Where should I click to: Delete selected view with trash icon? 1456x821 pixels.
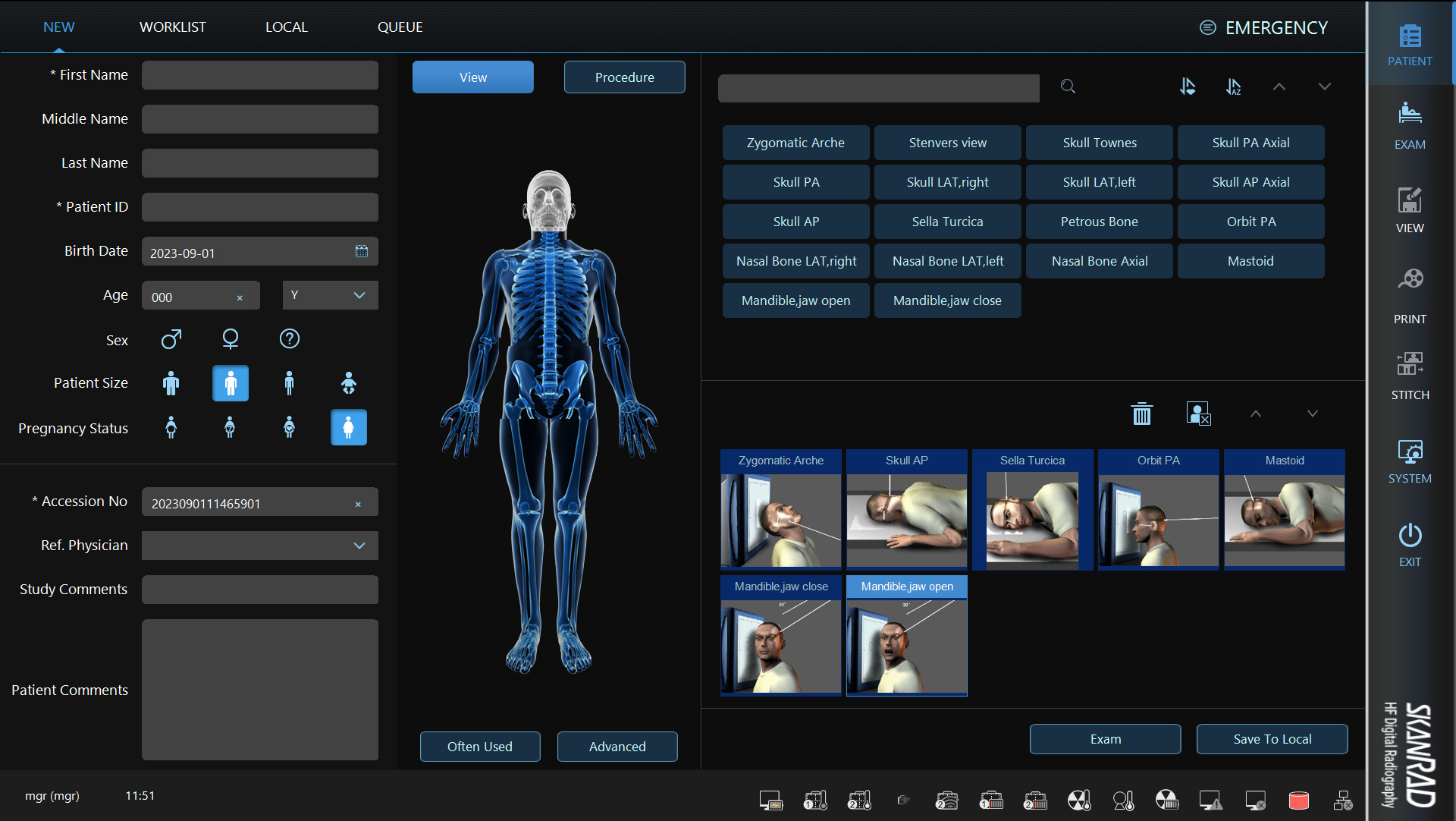click(x=1141, y=414)
